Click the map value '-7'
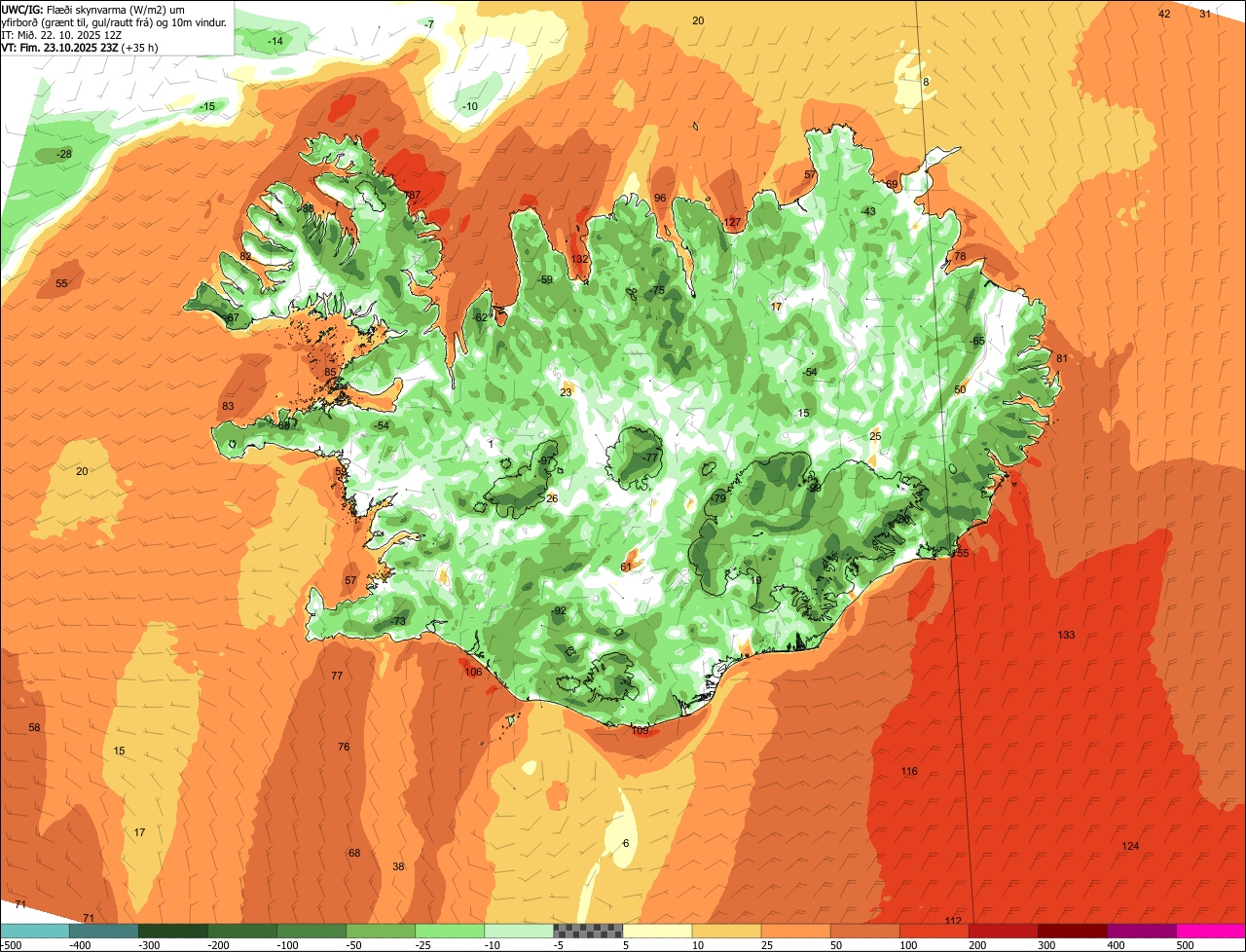The height and width of the screenshot is (952, 1246). point(428,23)
